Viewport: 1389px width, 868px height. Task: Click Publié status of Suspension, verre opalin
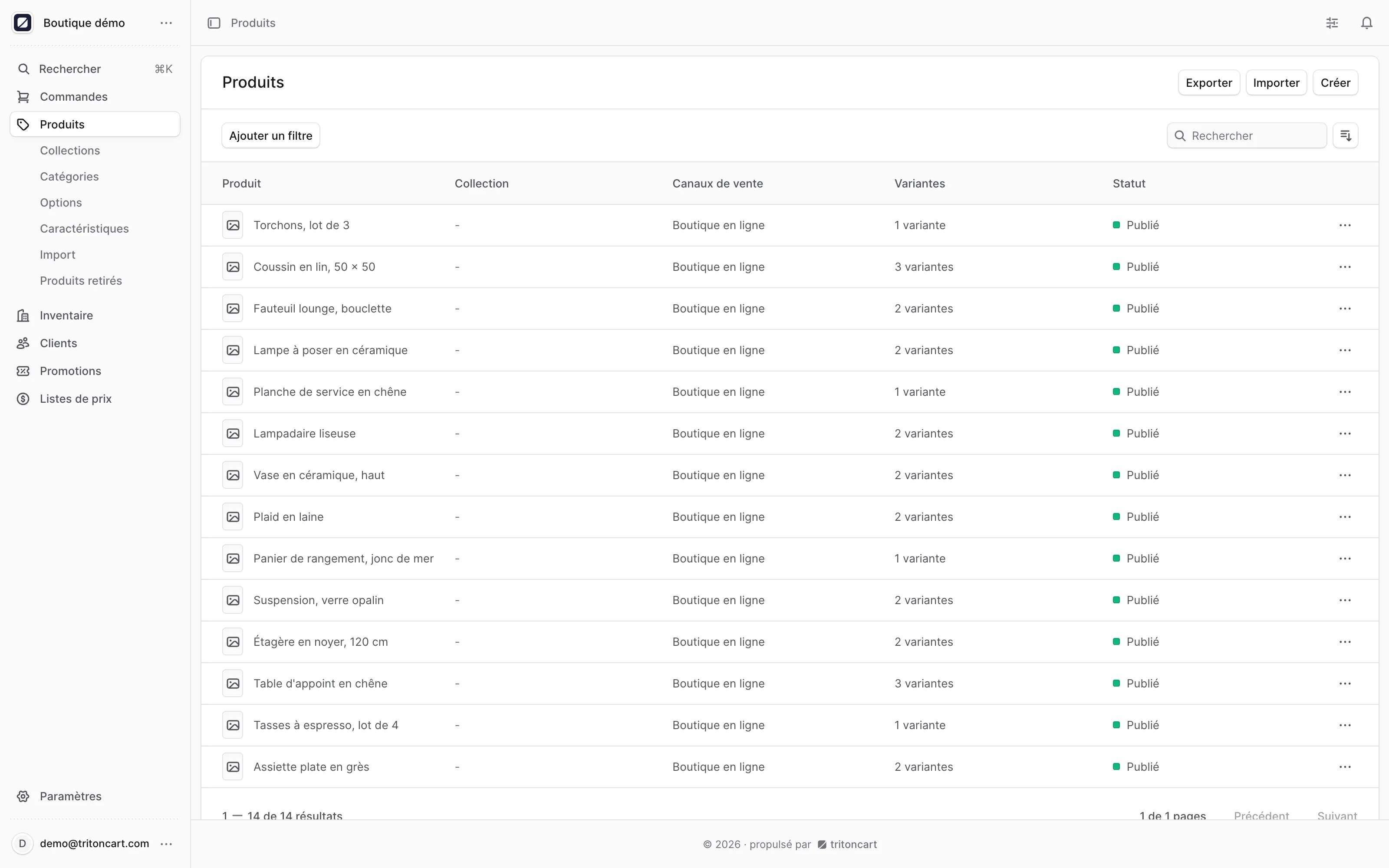coord(1136,601)
